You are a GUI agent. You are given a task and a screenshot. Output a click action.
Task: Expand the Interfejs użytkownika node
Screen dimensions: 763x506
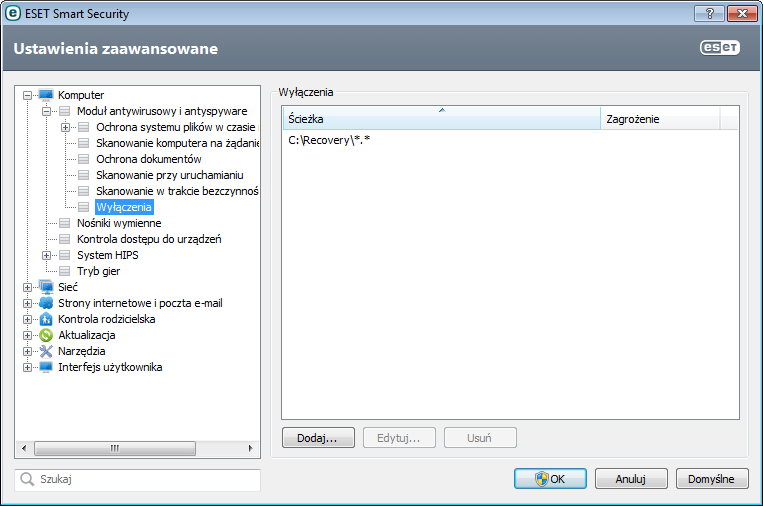[27, 367]
